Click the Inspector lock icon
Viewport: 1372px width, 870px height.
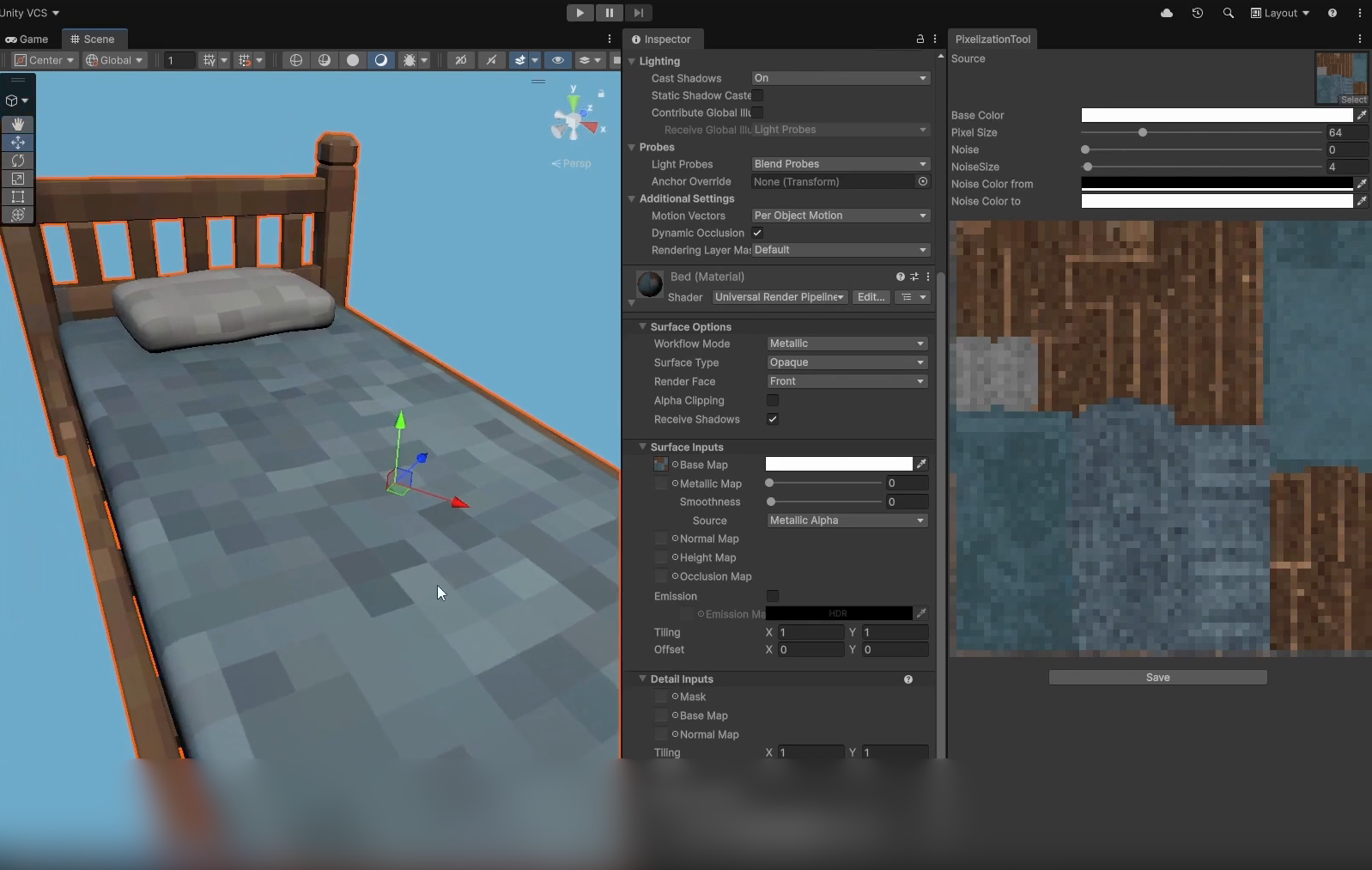point(920,39)
